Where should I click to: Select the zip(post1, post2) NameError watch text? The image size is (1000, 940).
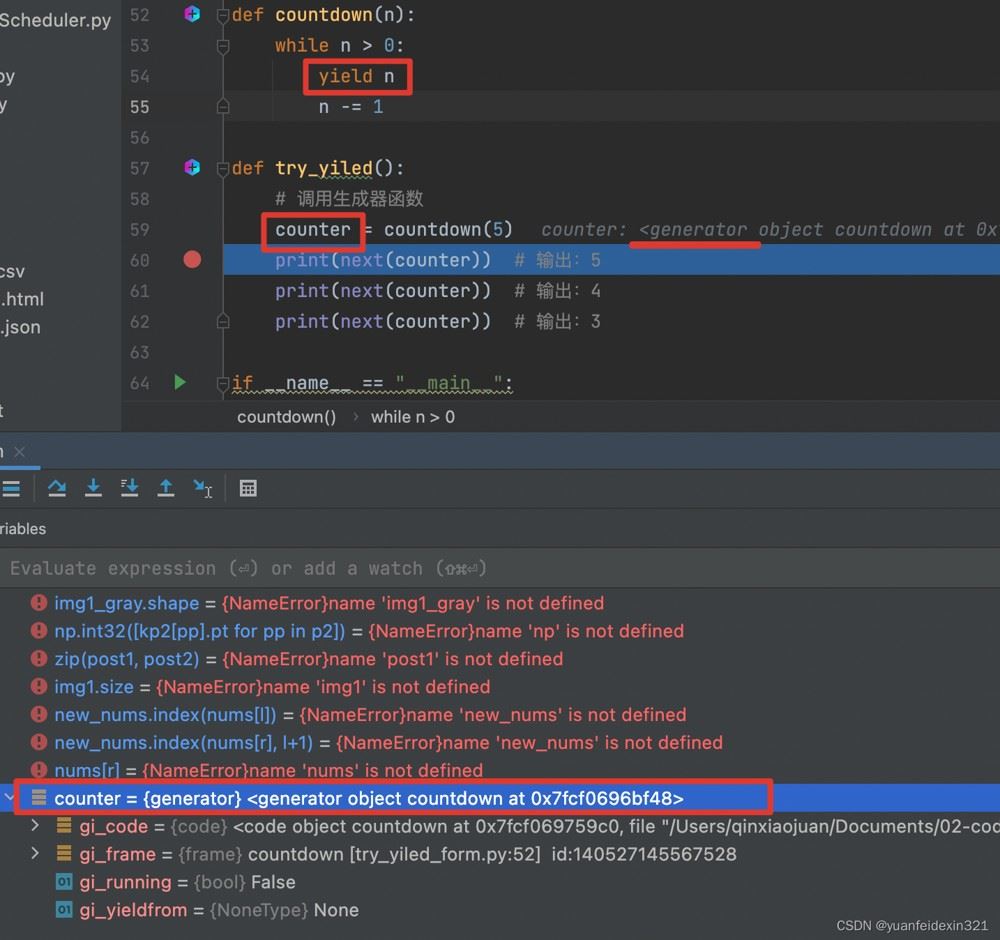coord(309,659)
